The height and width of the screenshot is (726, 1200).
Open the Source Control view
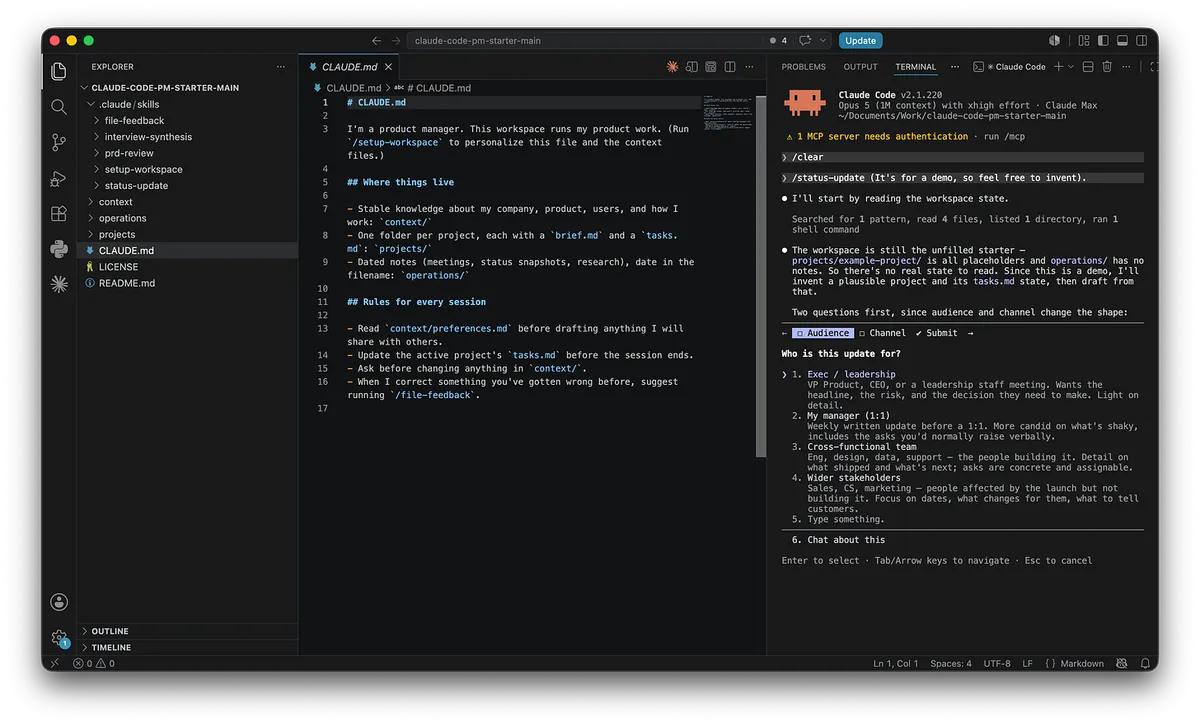pyautogui.click(x=59, y=143)
